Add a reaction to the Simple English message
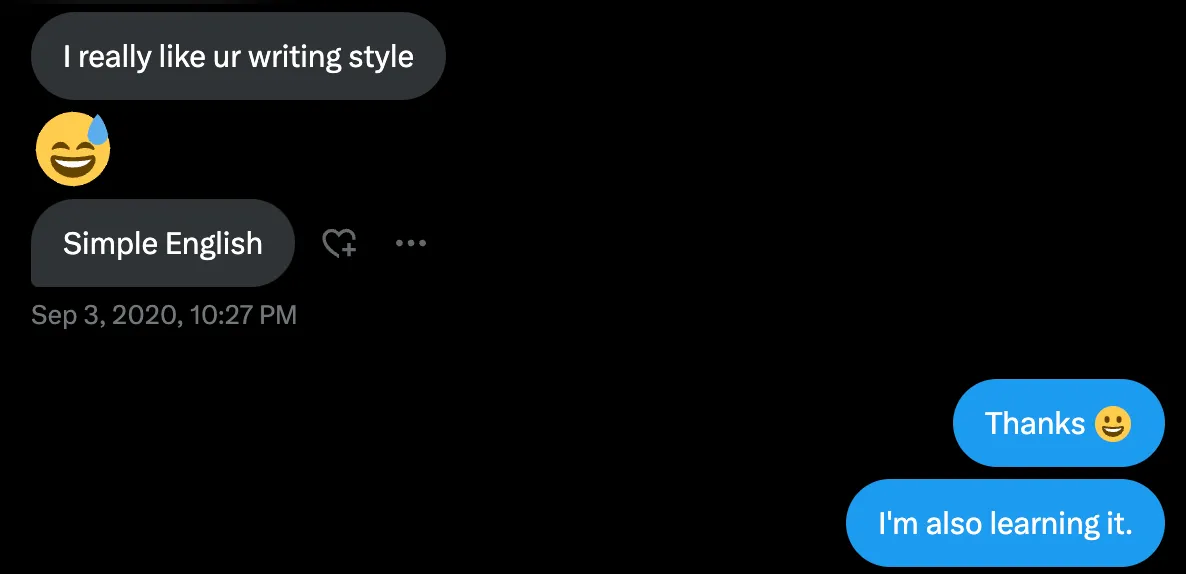Viewport: 1186px width, 574px height. (339, 243)
